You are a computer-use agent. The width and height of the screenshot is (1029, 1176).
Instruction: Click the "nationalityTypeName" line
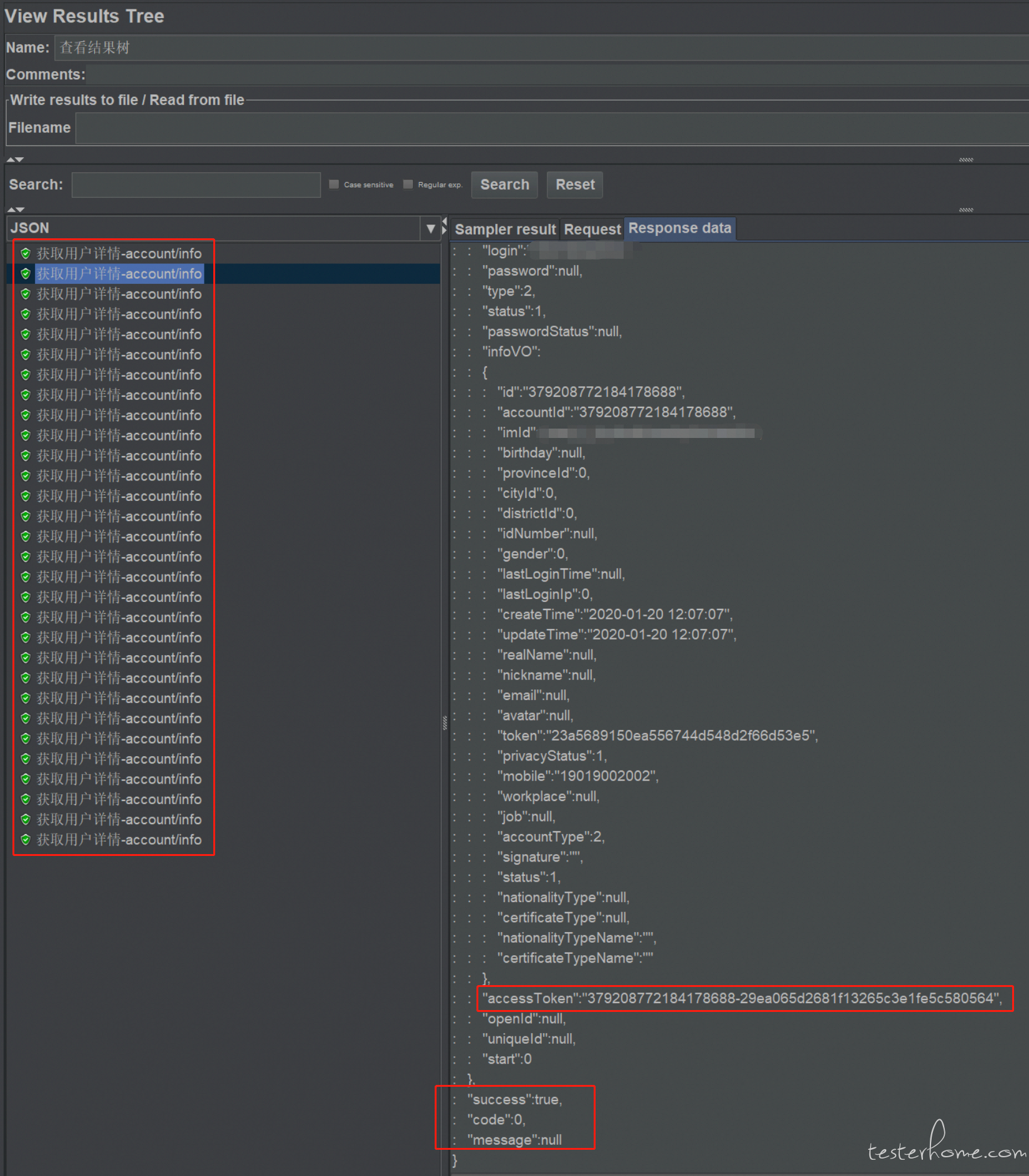click(576, 938)
